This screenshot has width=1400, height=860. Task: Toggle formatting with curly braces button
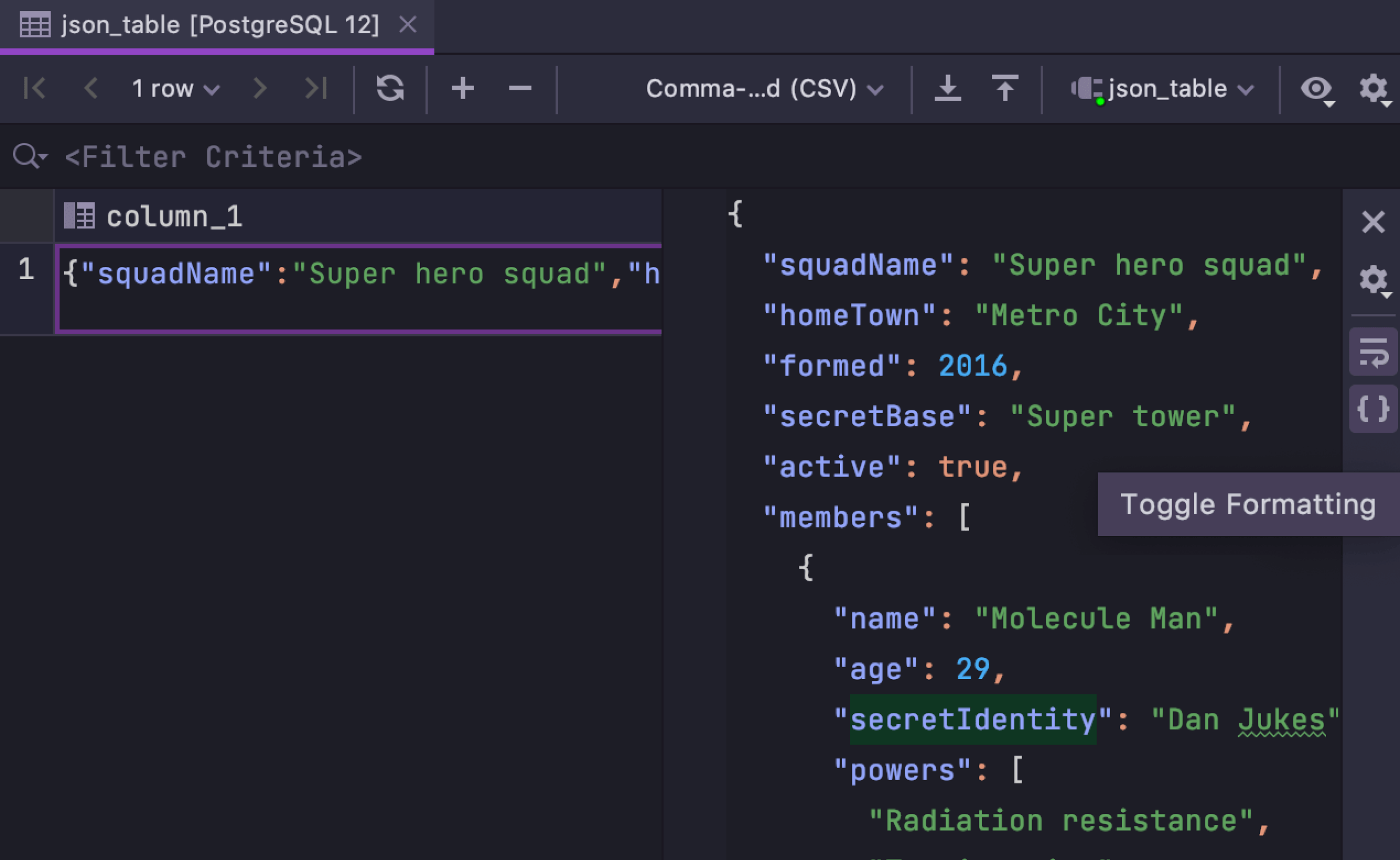(x=1373, y=408)
